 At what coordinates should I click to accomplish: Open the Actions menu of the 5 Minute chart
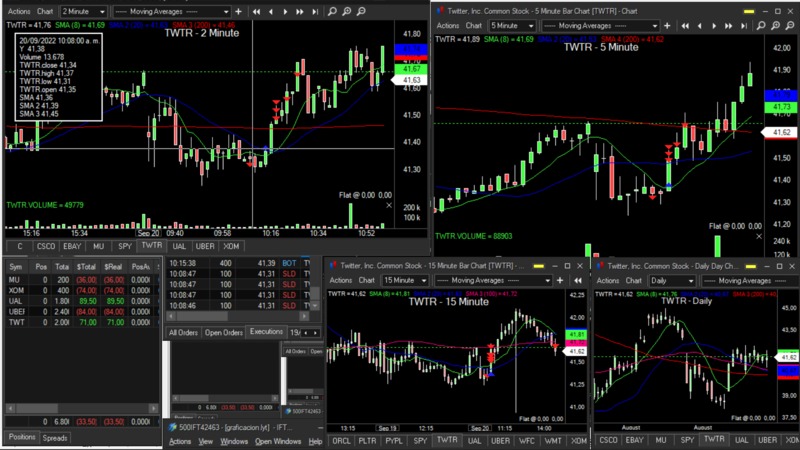[448, 25]
